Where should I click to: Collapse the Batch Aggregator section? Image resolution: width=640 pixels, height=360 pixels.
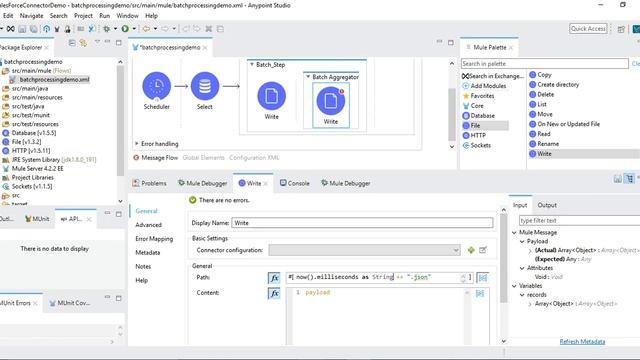click(308, 77)
